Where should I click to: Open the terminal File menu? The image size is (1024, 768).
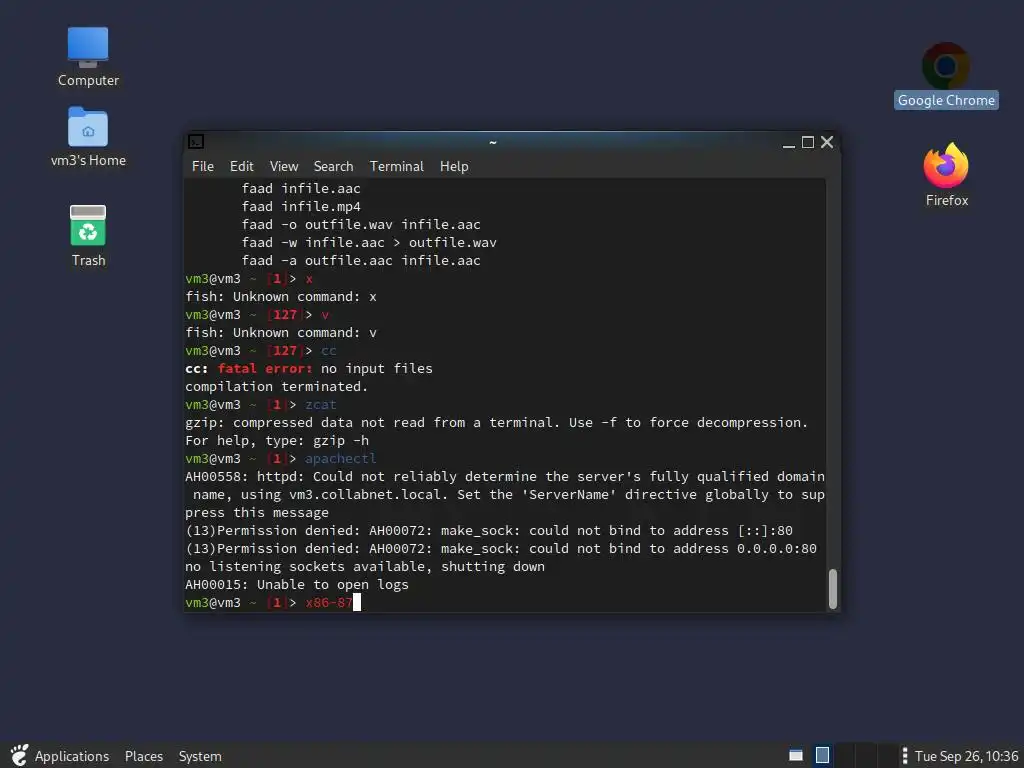202,167
